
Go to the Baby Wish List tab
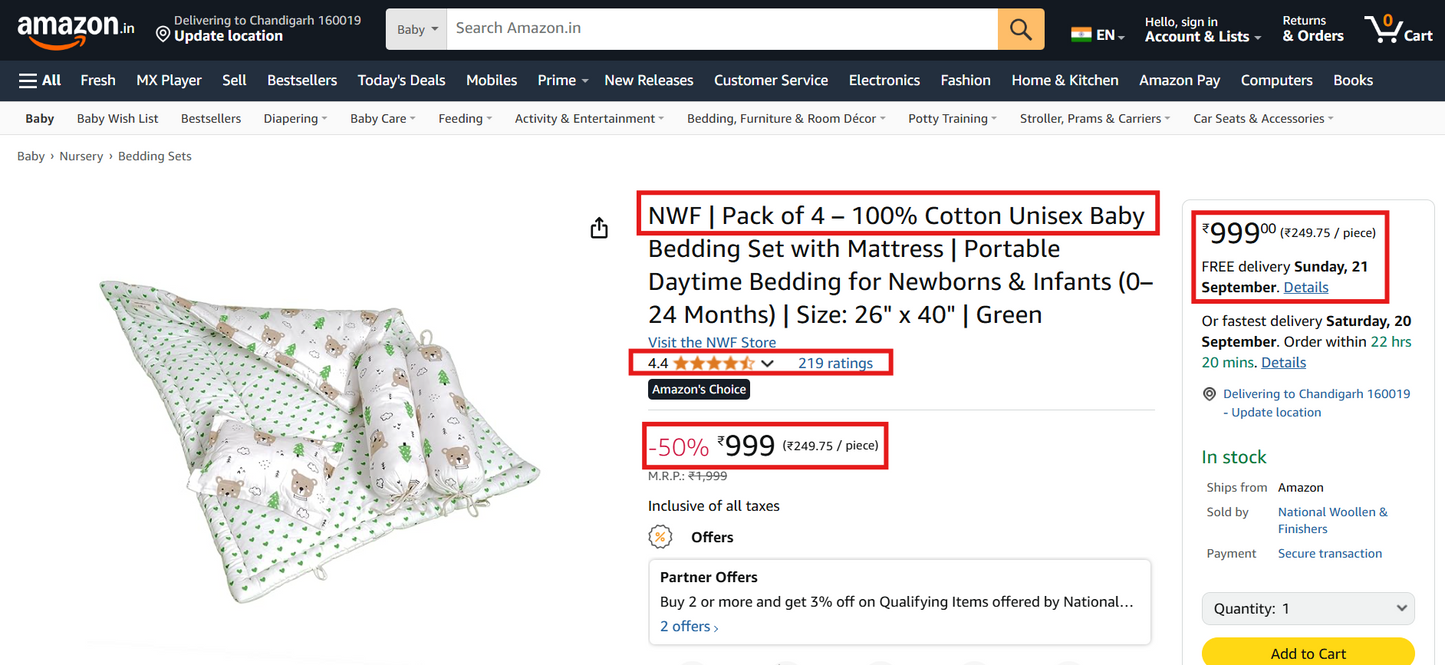coord(117,119)
